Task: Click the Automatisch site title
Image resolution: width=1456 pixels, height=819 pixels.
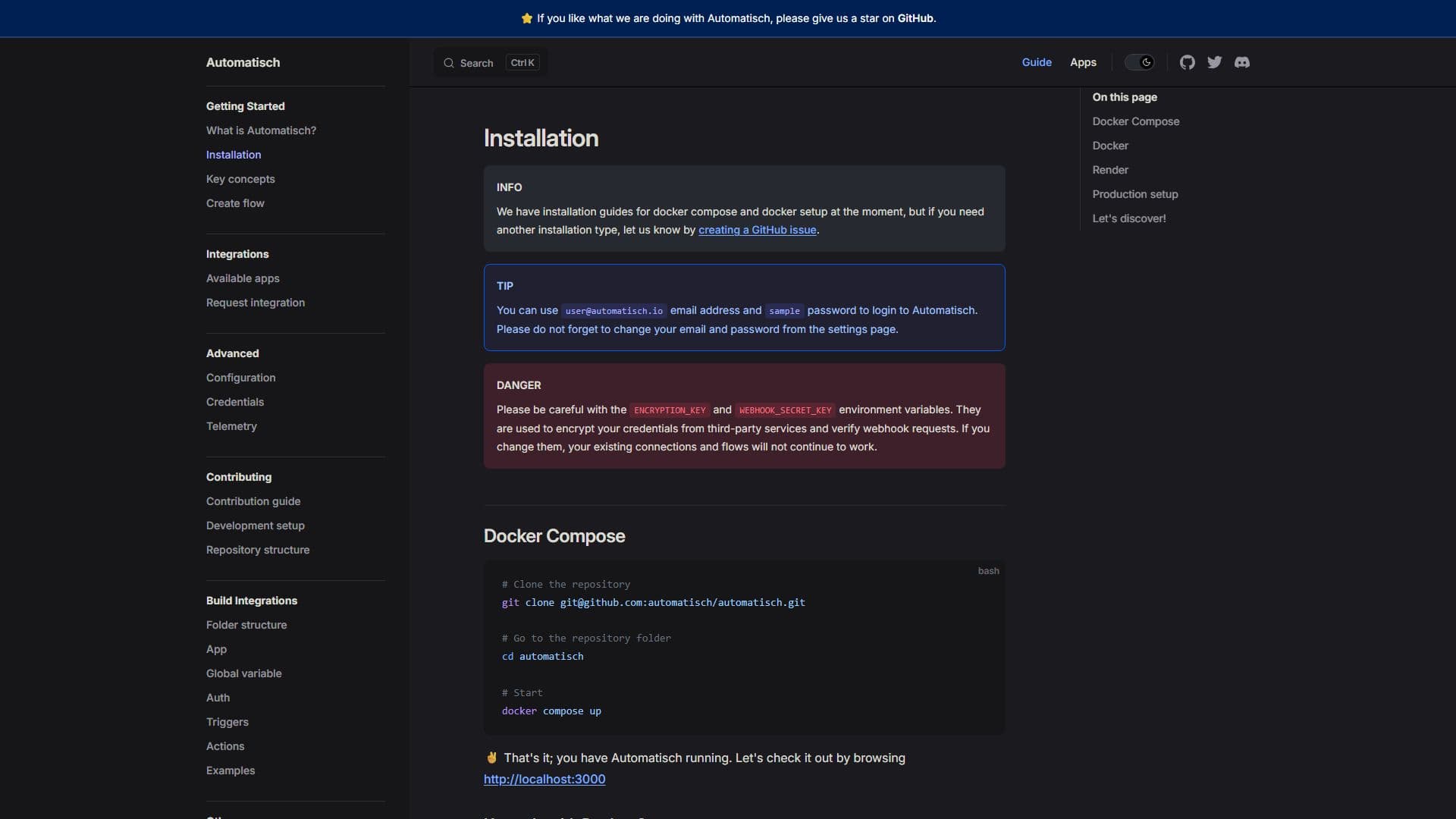Action: click(243, 62)
